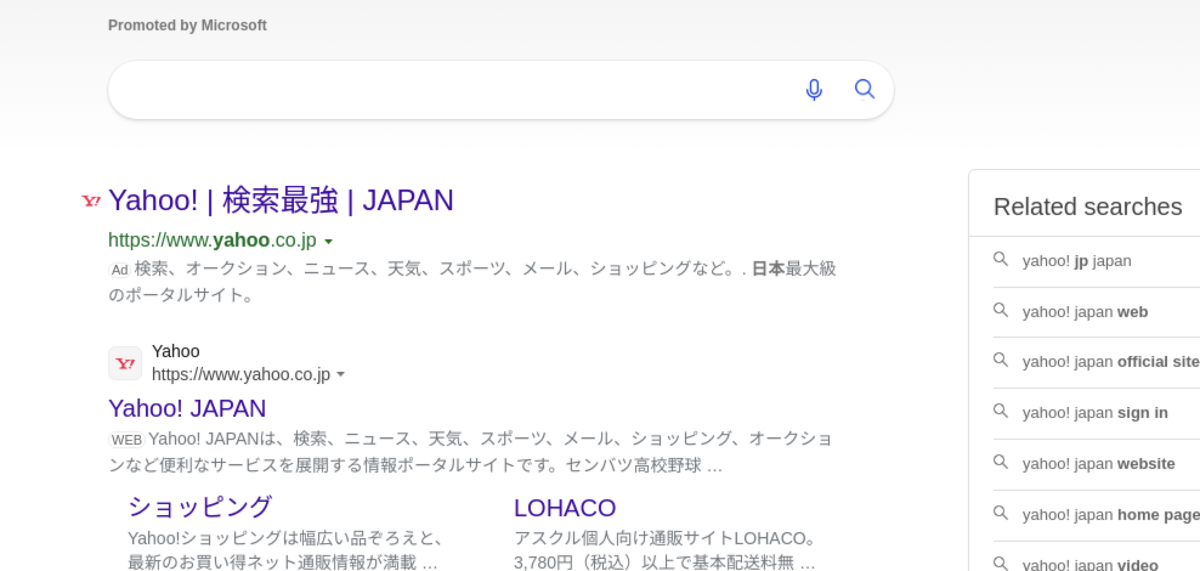Select related search yahoo! japan sign in
This screenshot has height=571, width=1200.
[1095, 413]
